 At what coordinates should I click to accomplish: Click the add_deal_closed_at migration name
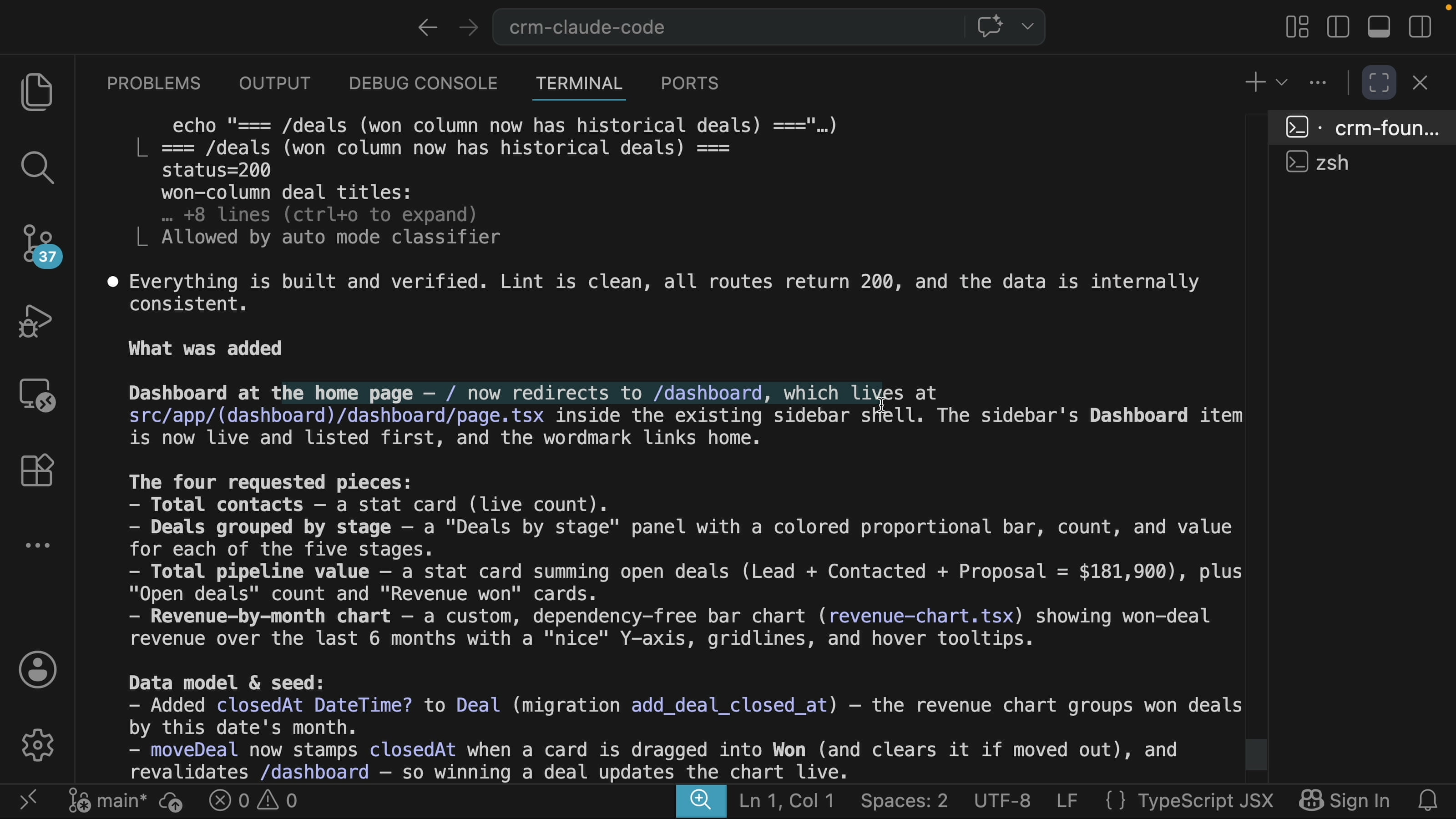tap(729, 705)
